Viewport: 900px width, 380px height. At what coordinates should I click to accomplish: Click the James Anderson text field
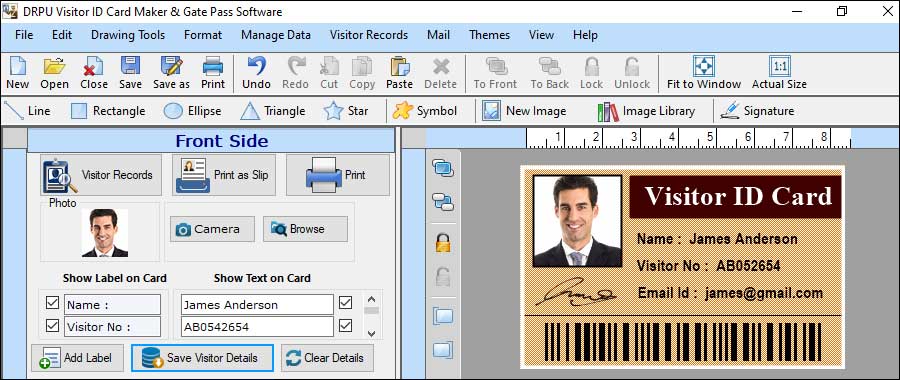pos(257,305)
